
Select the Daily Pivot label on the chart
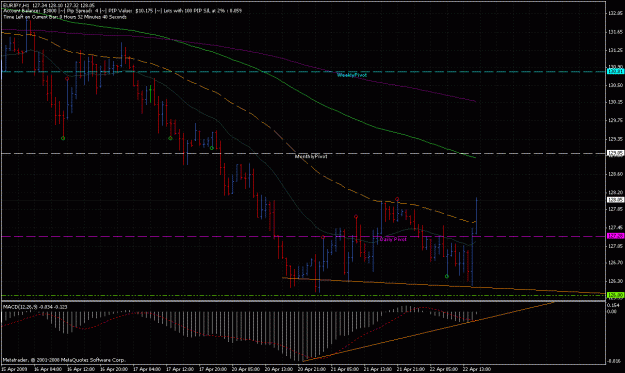click(393, 239)
